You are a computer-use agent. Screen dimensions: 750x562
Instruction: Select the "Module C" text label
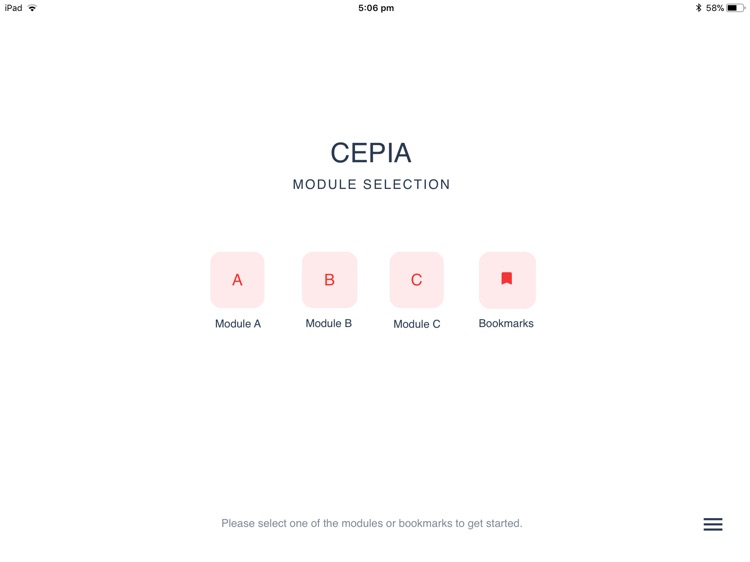click(417, 324)
